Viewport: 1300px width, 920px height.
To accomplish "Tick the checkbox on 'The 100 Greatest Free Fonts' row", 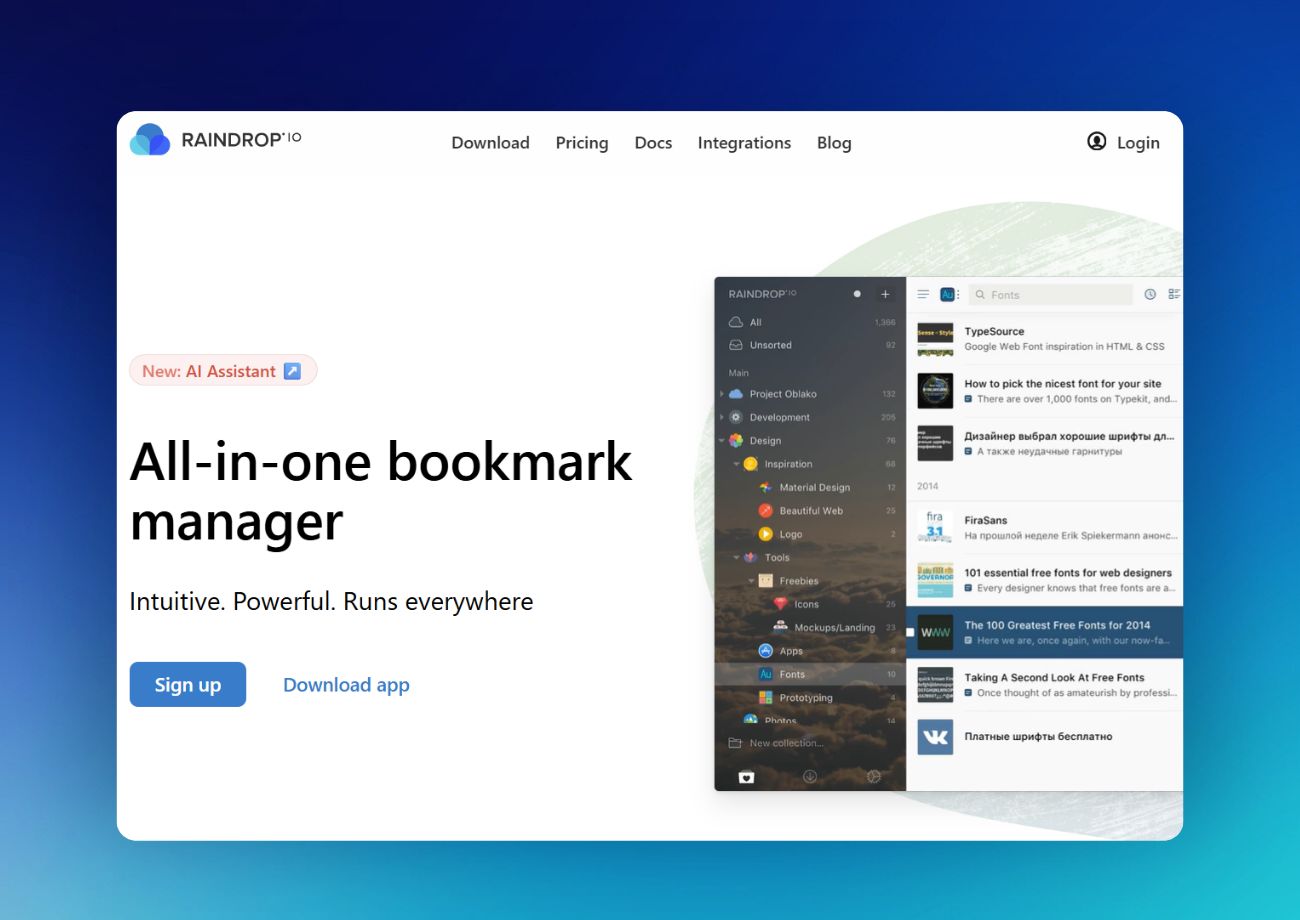I will point(910,632).
